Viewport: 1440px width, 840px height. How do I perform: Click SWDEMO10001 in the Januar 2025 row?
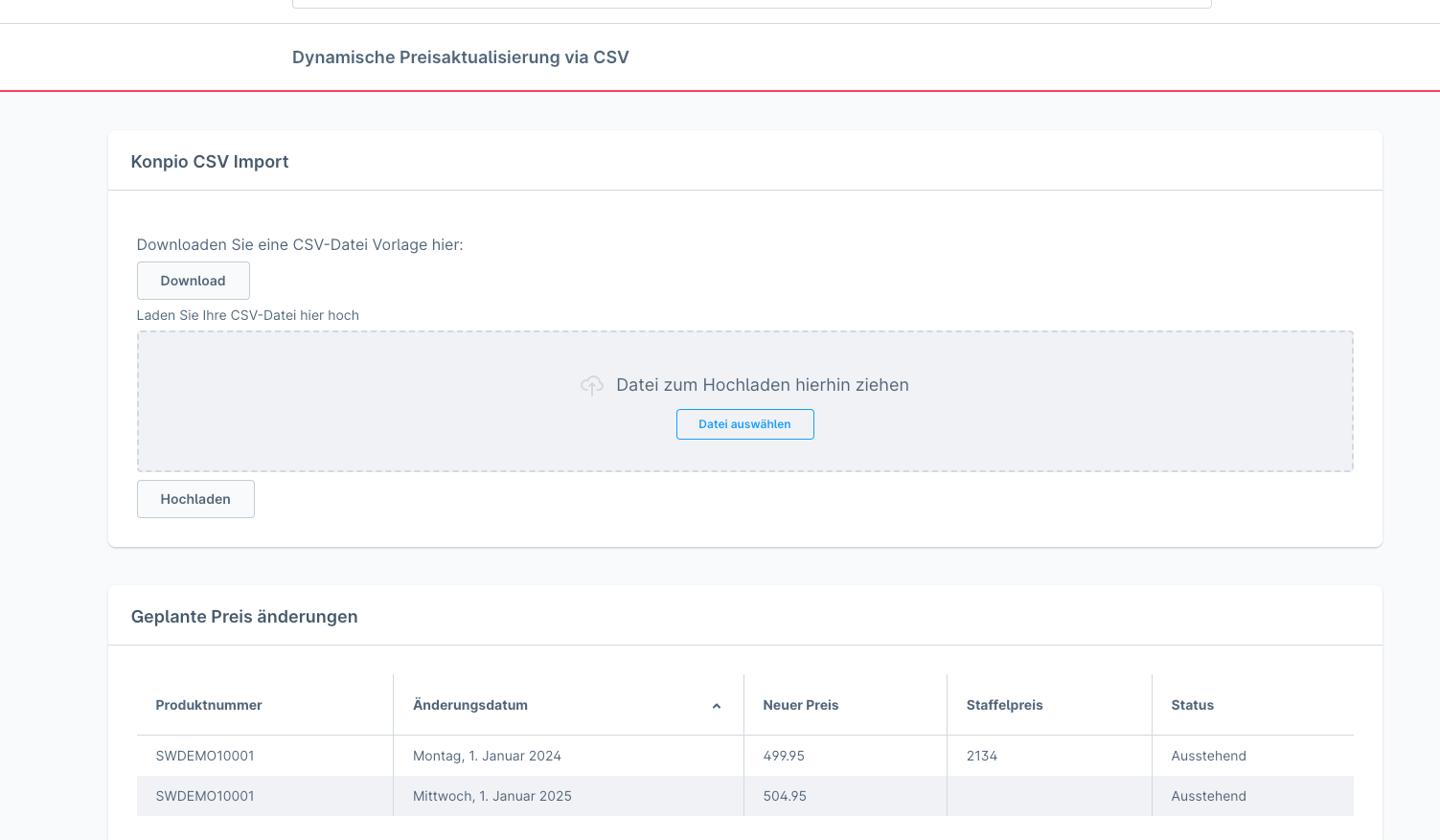click(x=205, y=796)
